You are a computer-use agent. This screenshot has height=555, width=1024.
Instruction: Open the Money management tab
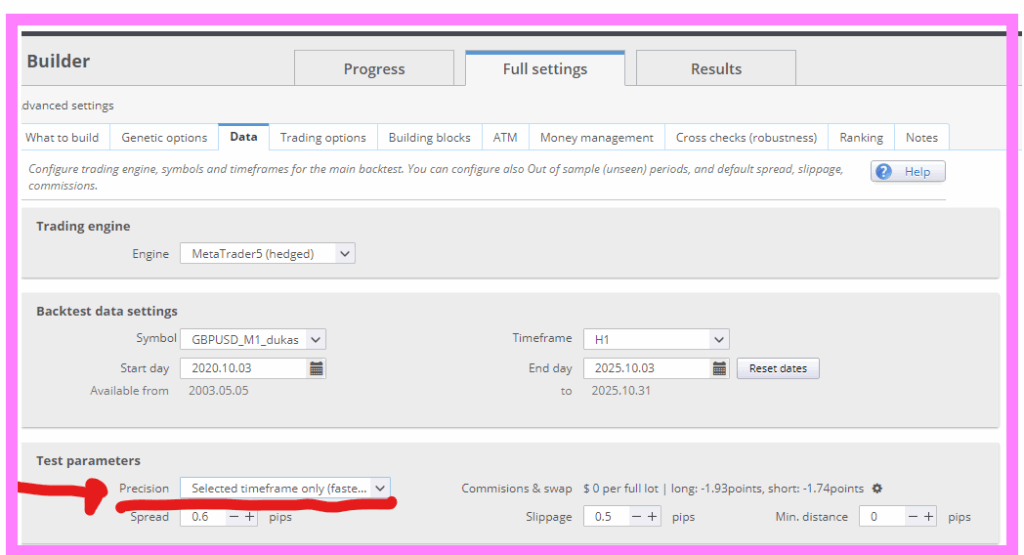596,137
